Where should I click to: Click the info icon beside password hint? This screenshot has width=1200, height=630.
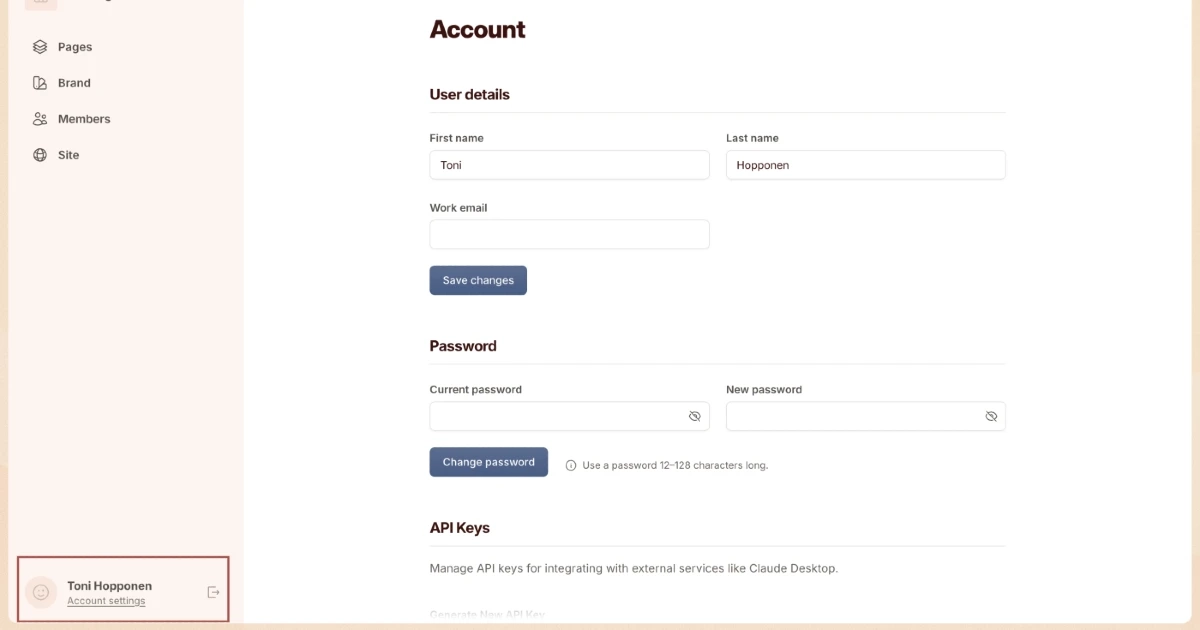pyautogui.click(x=571, y=465)
